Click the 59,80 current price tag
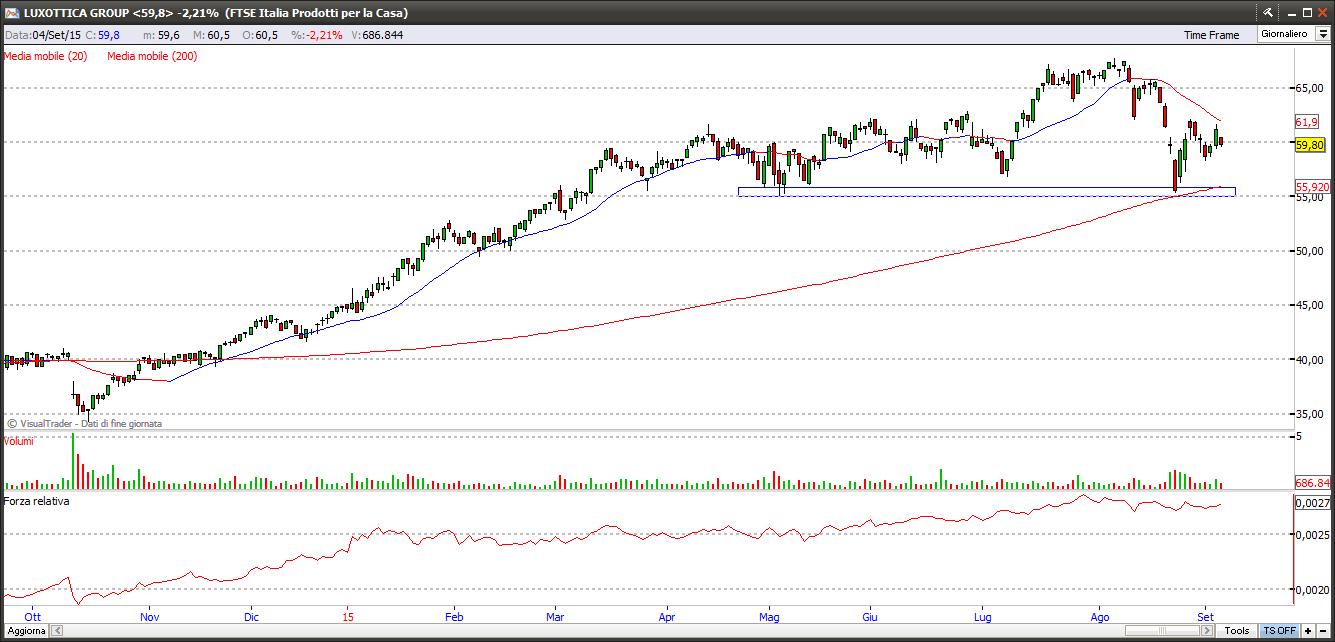Screen dimensions: 1335x642 1310,145
